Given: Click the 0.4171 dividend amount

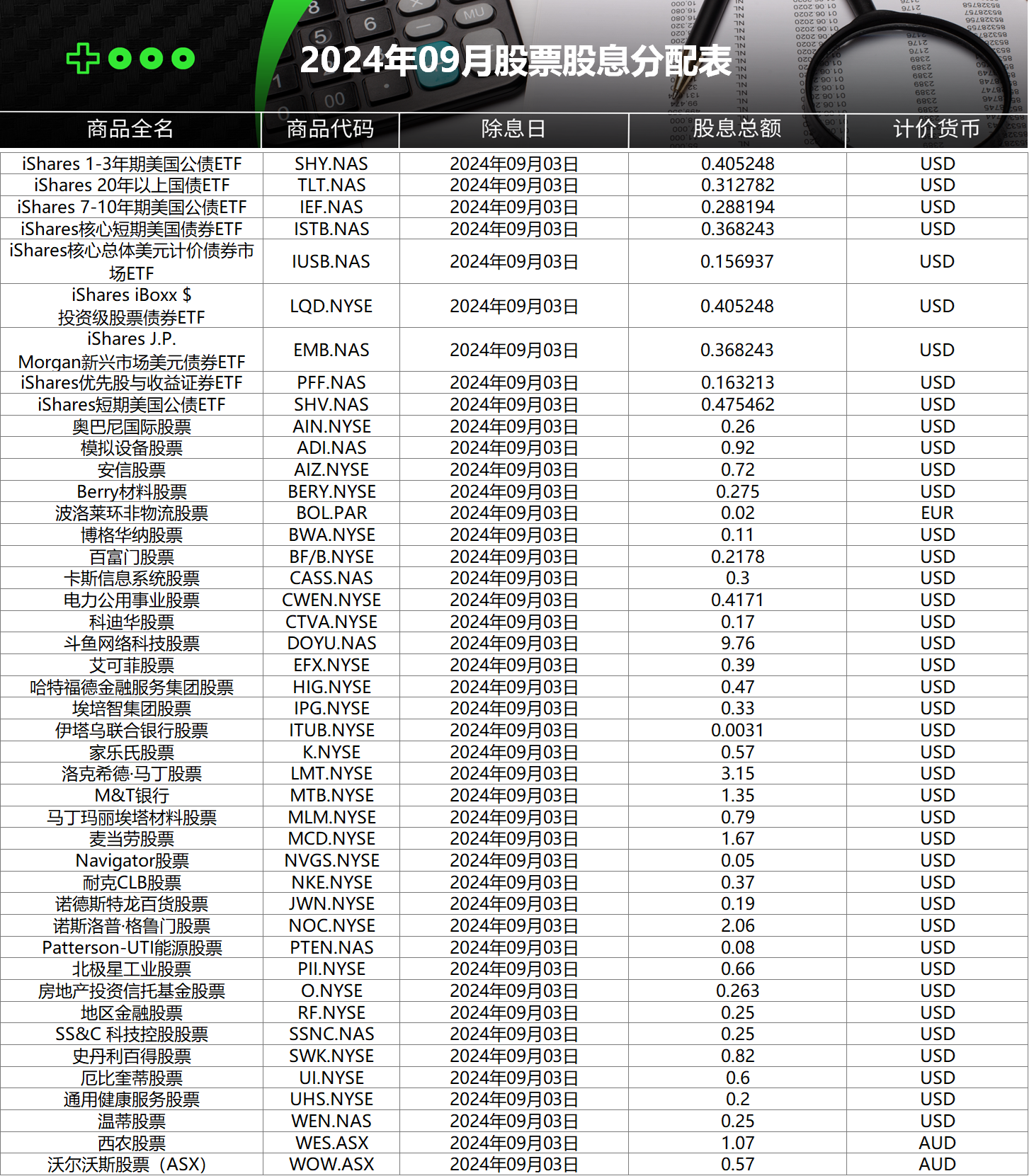Looking at the screenshot, I should pyautogui.click(x=738, y=600).
